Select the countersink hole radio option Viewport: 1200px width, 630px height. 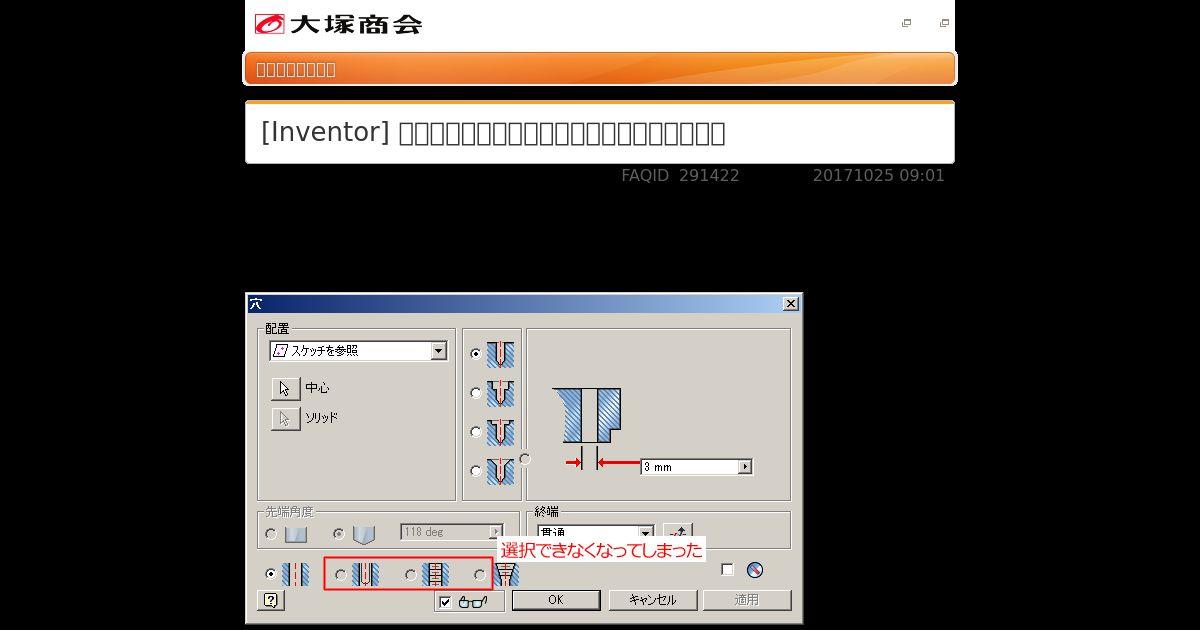coord(476,471)
